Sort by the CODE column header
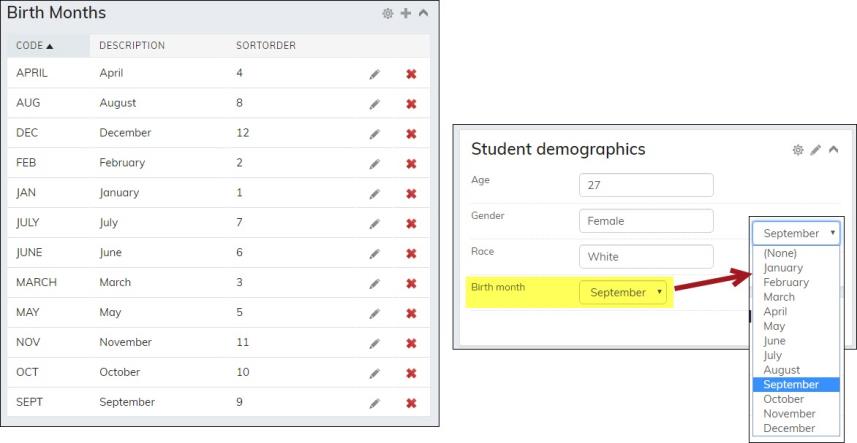857x443 pixels. click(x=35, y=46)
